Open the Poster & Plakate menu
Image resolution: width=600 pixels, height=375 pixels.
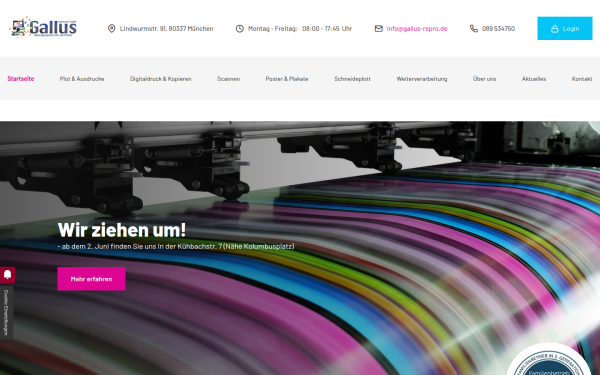(x=287, y=79)
